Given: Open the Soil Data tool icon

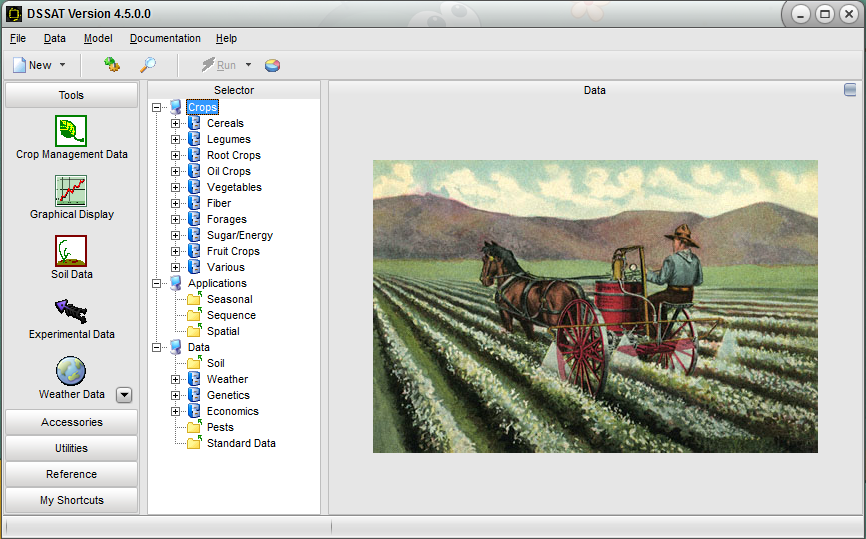Looking at the screenshot, I should tap(71, 251).
